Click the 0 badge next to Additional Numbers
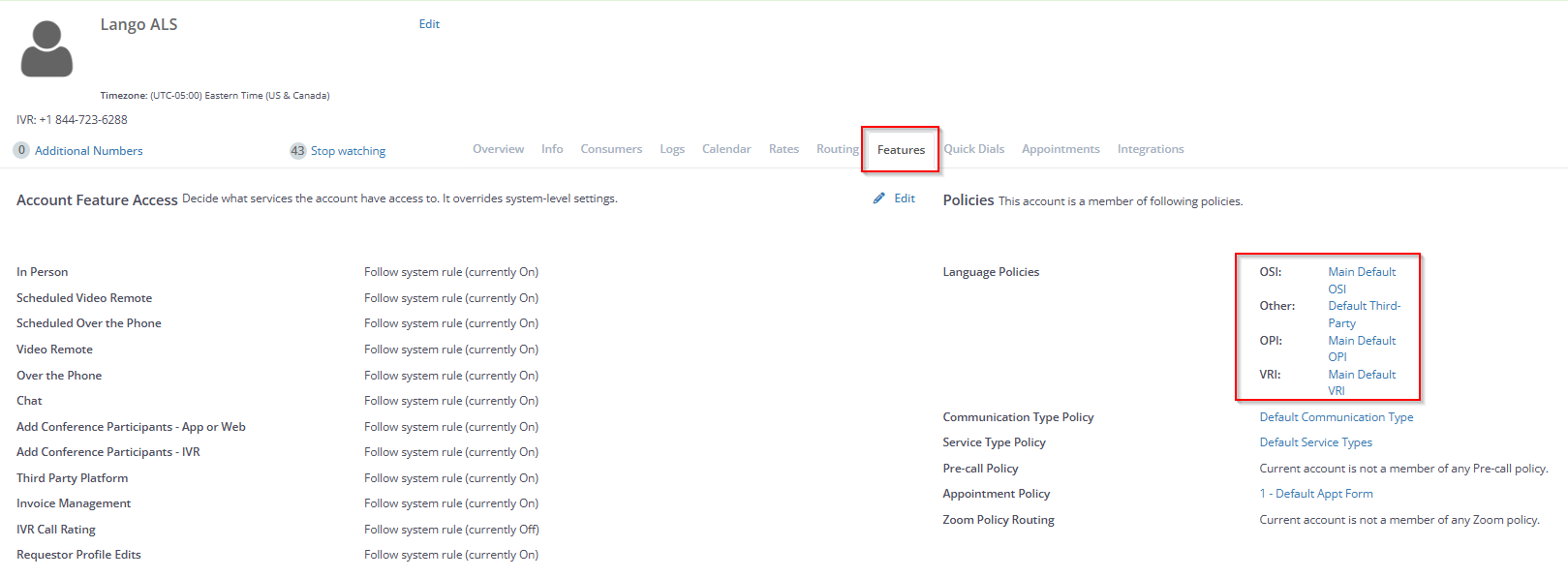1568x578 pixels. 21,151
